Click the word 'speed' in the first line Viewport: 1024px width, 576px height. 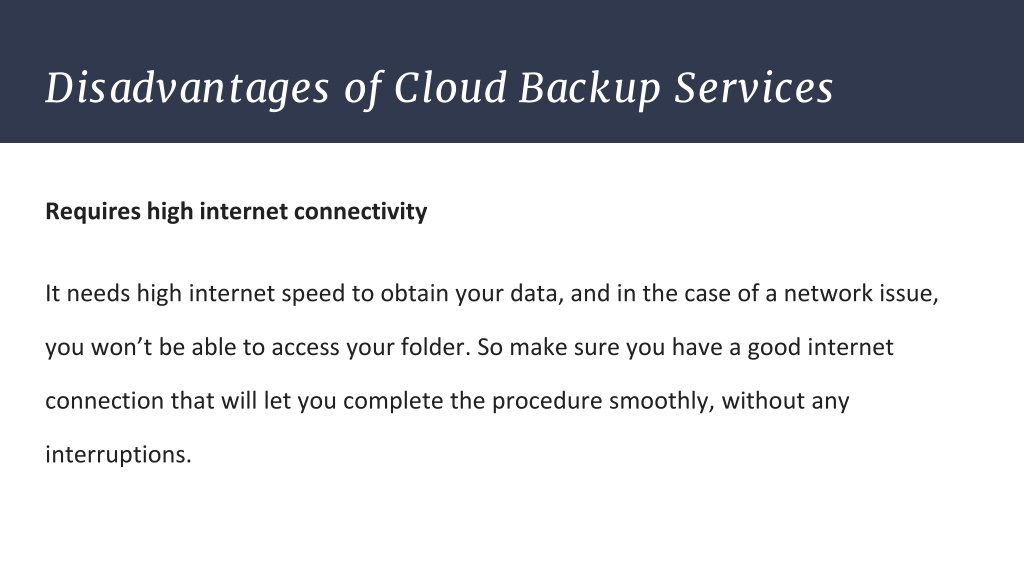pyautogui.click(x=313, y=294)
